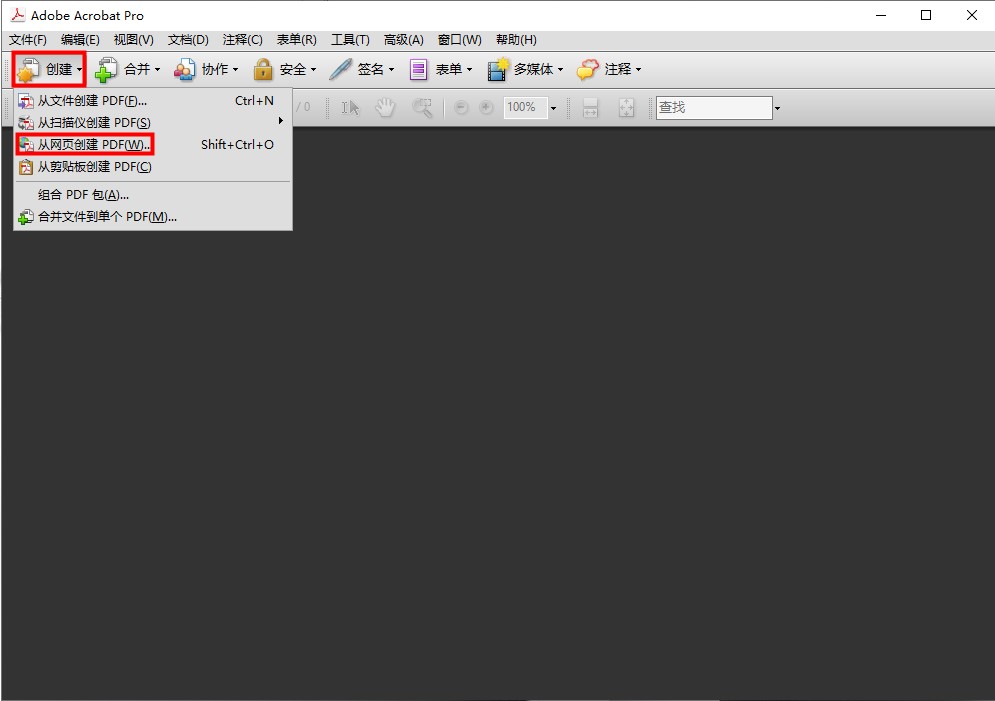
Task: Click the 签名 pen icon
Action: click(340, 69)
